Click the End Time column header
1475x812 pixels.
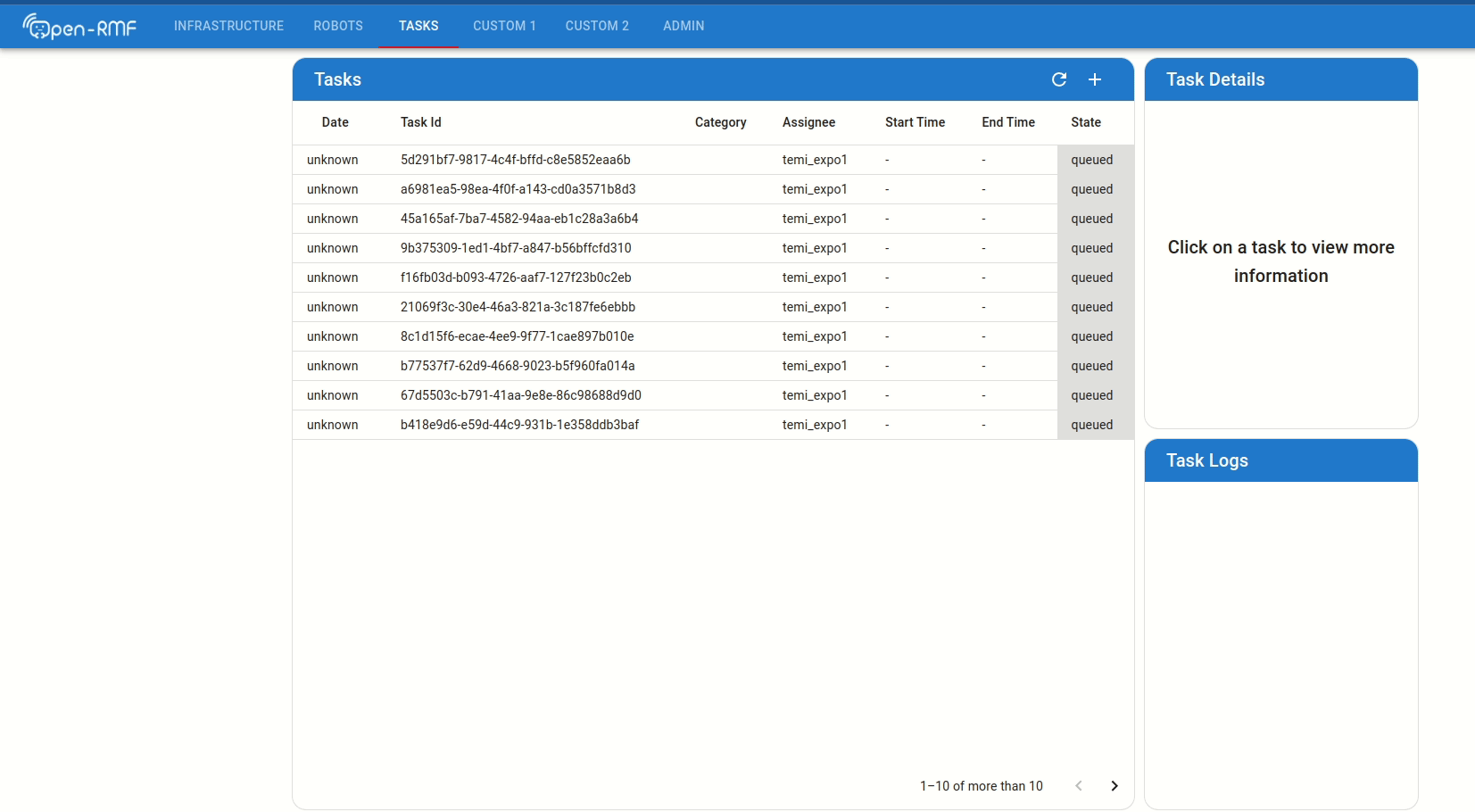tap(1008, 122)
